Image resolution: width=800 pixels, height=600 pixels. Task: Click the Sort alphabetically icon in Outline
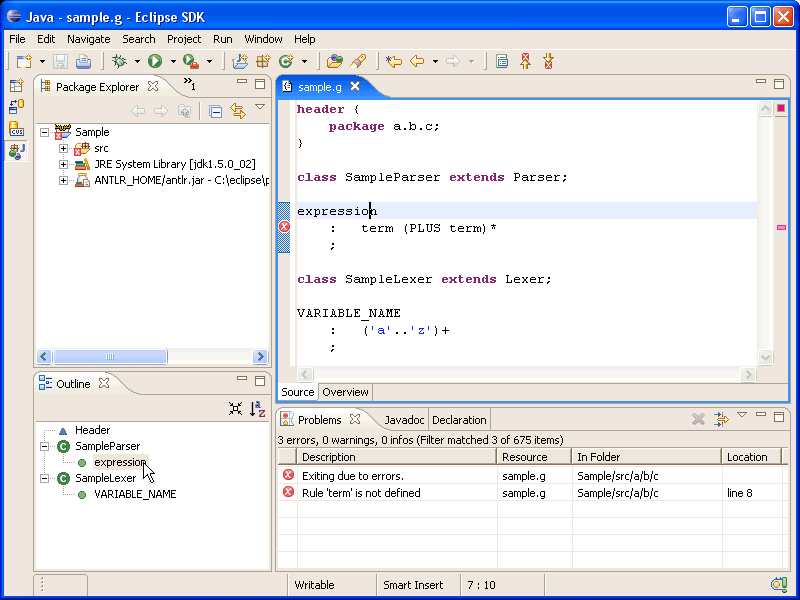point(257,408)
